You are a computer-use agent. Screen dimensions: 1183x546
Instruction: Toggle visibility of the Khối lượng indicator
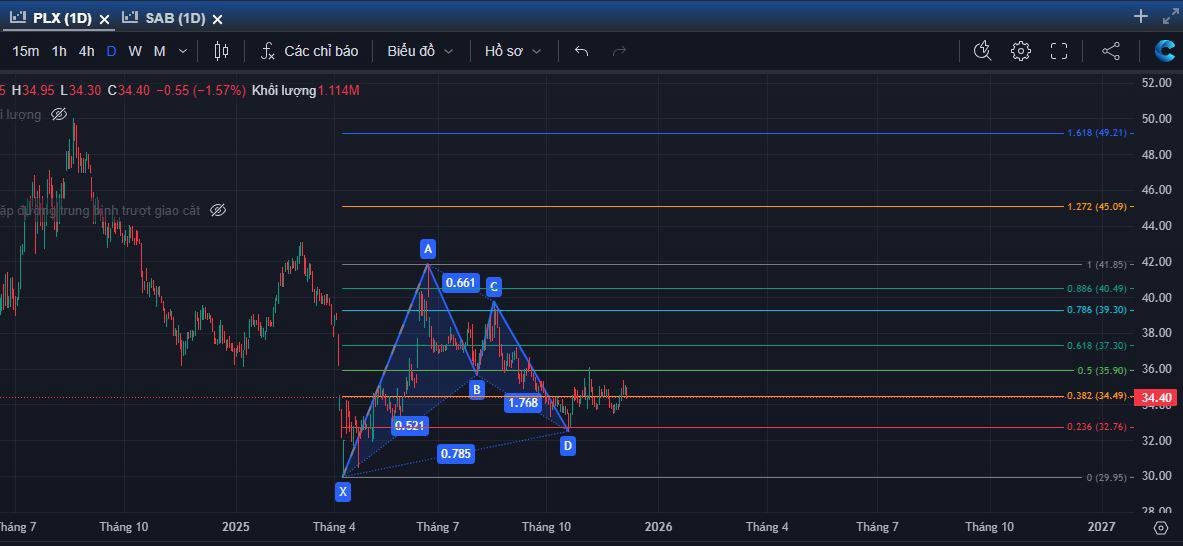point(59,115)
